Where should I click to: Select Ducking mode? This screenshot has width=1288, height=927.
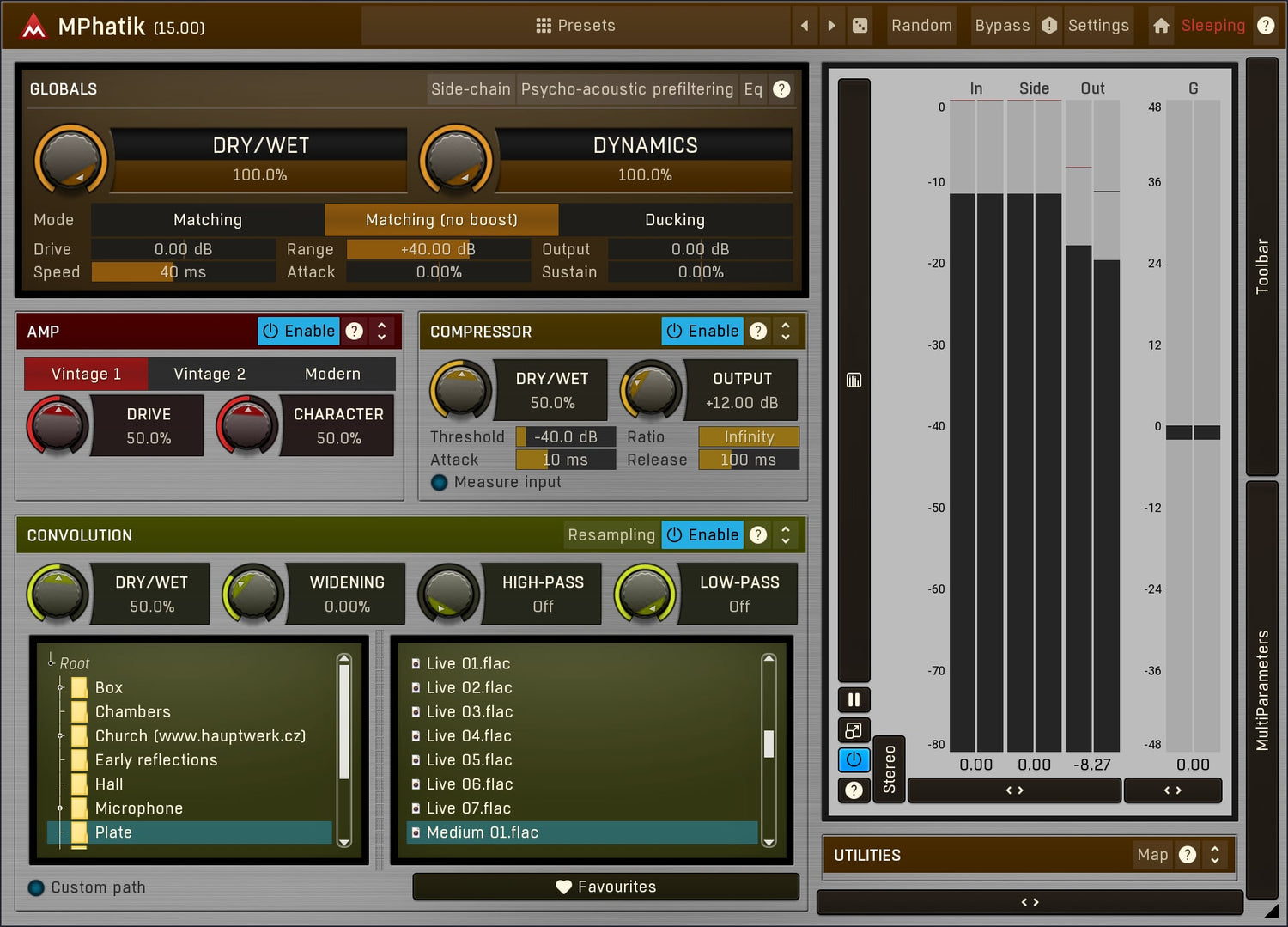675,220
